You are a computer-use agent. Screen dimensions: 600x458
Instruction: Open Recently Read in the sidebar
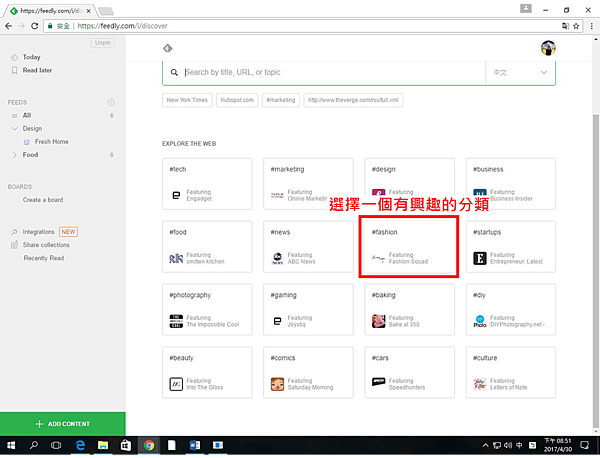(44, 258)
